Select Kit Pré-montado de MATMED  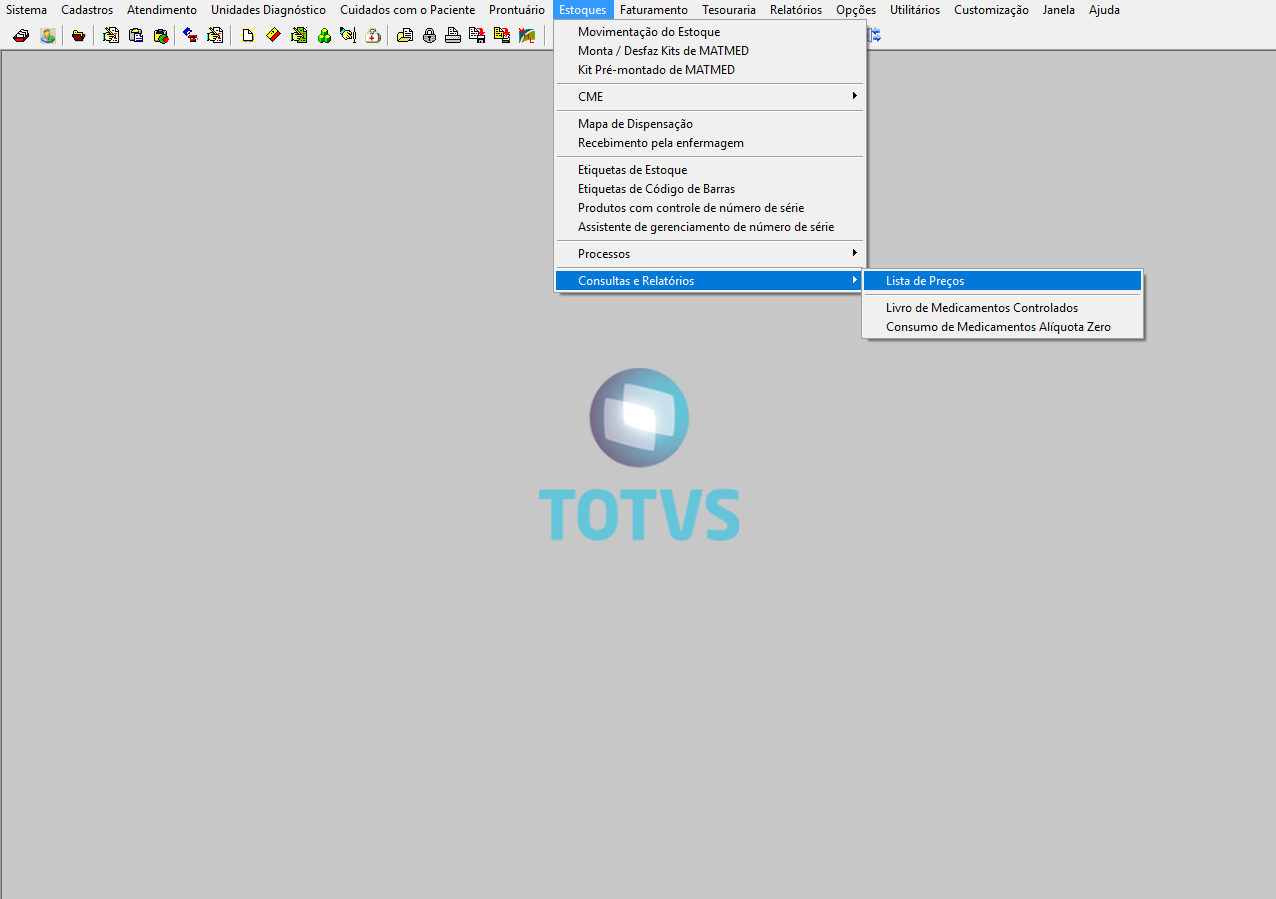coord(710,70)
